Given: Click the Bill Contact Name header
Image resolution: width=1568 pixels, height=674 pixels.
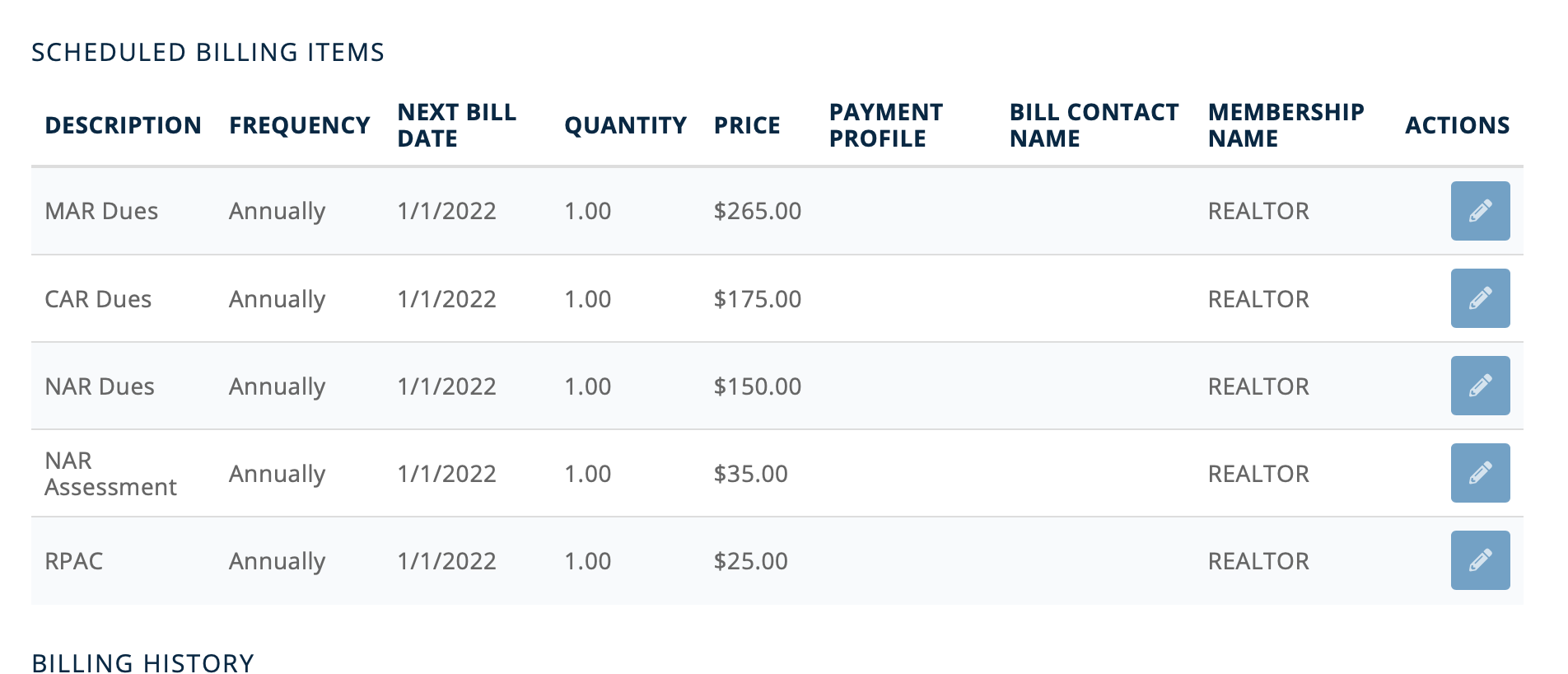Looking at the screenshot, I should click(x=1094, y=125).
